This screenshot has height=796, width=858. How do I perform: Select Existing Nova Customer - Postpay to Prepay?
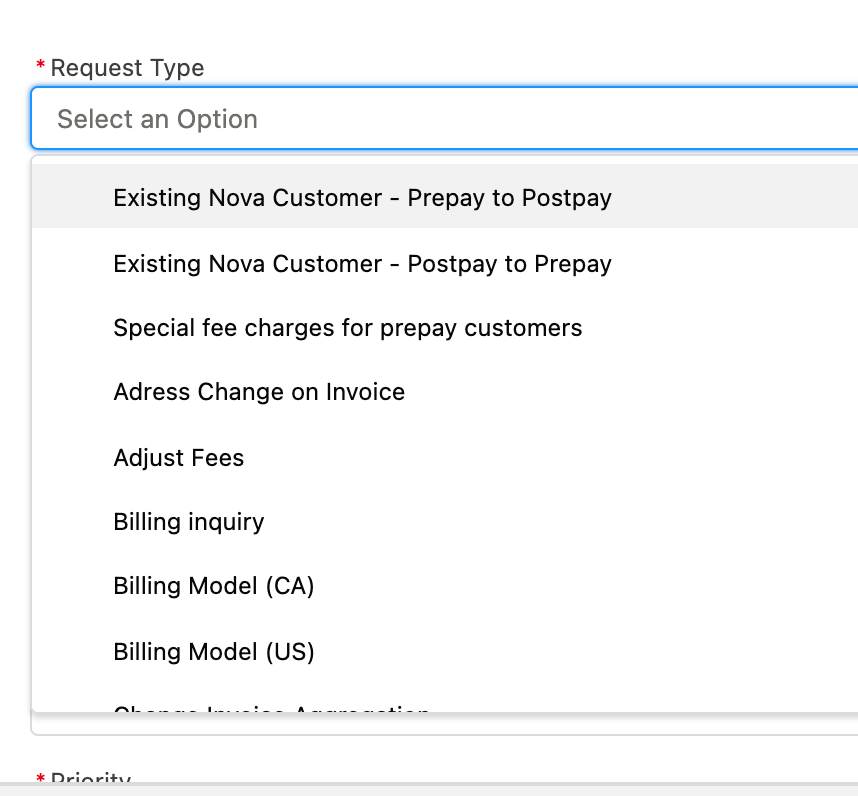coord(444,263)
